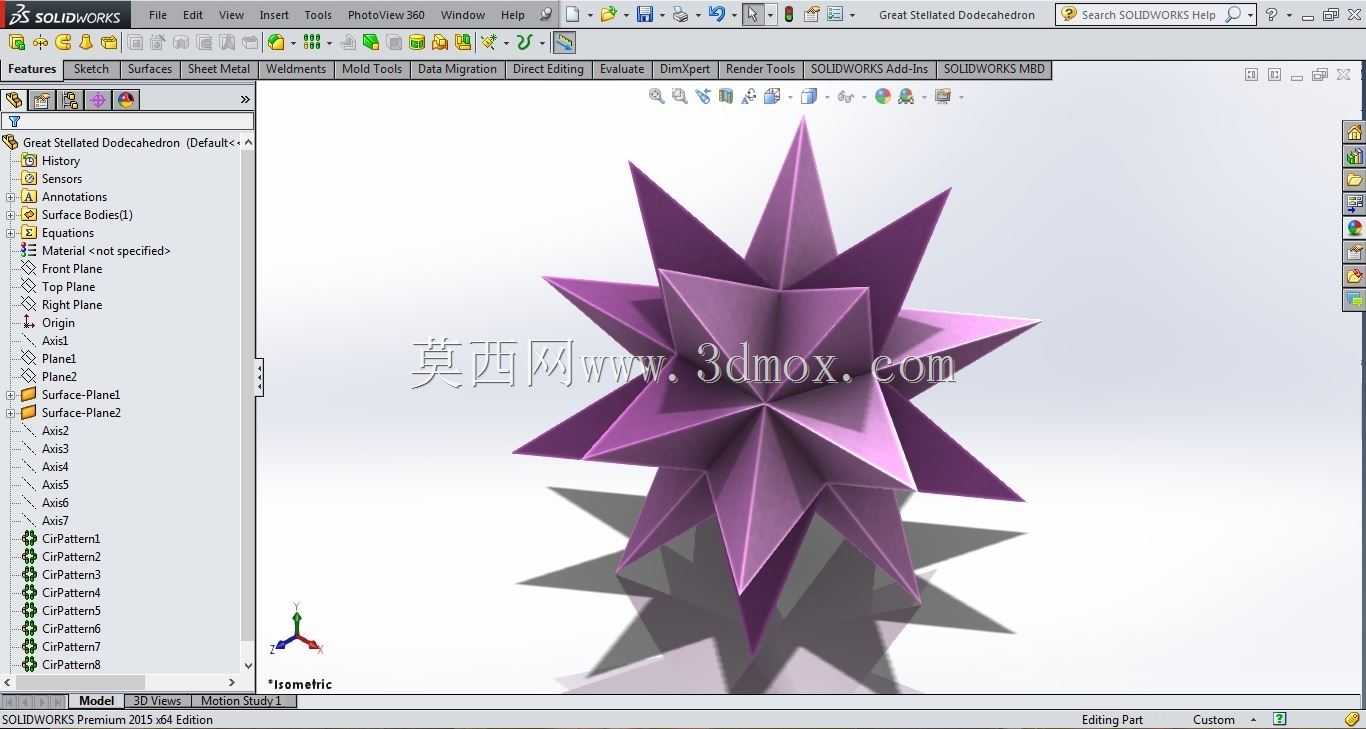Select Axis5 in the feature tree

click(x=55, y=485)
